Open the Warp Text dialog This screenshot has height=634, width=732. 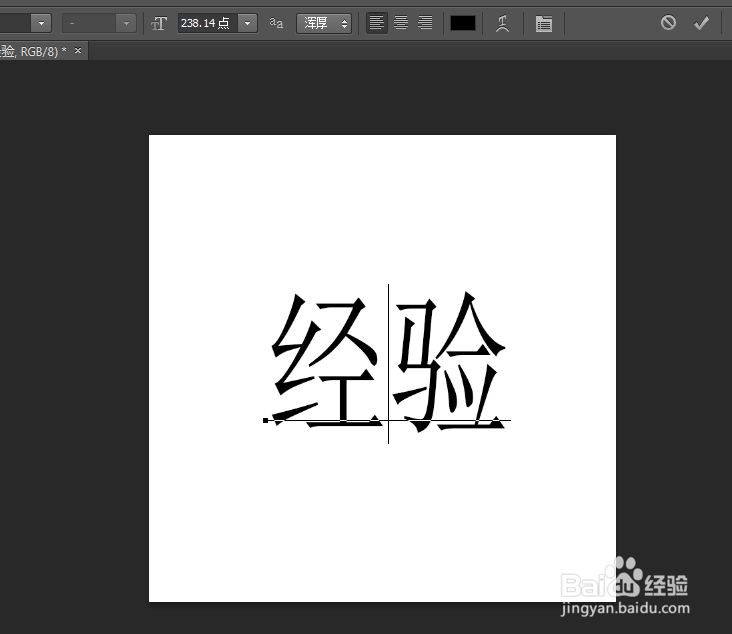point(502,23)
